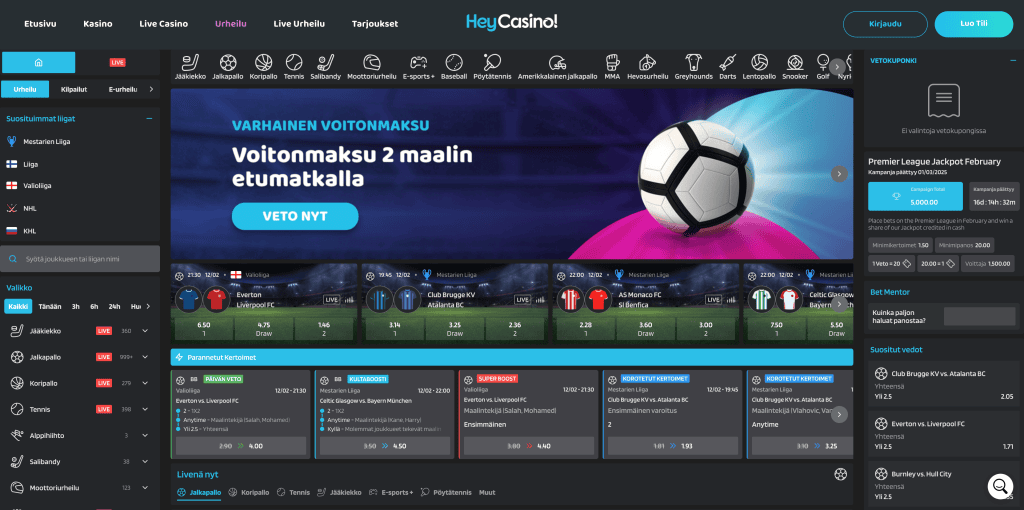Select the Moottoriurheilu helmet icon in top bar

pos(372,67)
